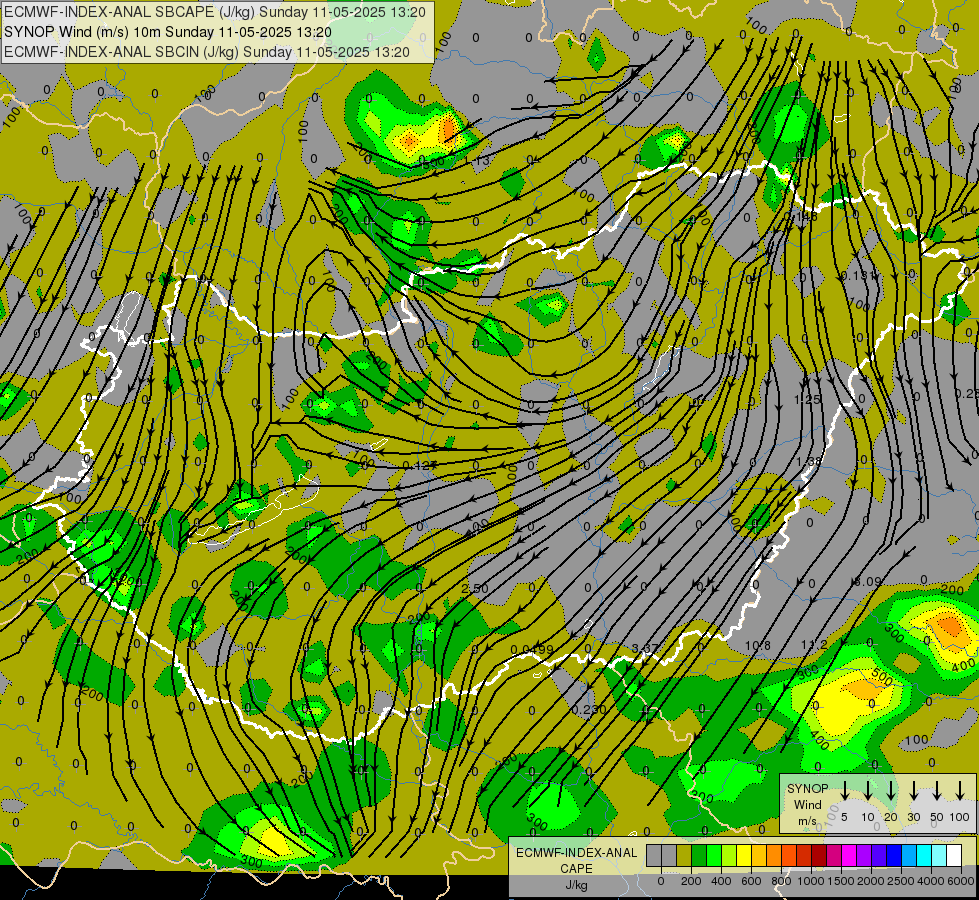Click the 800 tick label on CAPE scale
The width and height of the screenshot is (979, 900).
[781, 881]
